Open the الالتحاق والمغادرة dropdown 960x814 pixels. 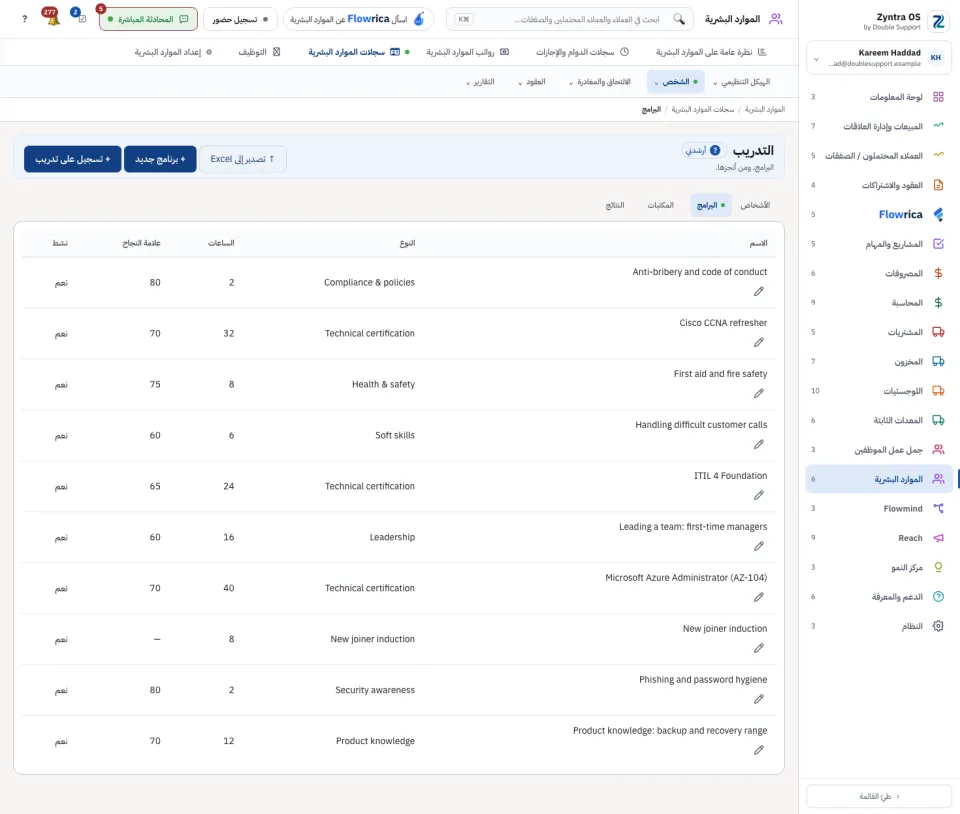point(599,82)
